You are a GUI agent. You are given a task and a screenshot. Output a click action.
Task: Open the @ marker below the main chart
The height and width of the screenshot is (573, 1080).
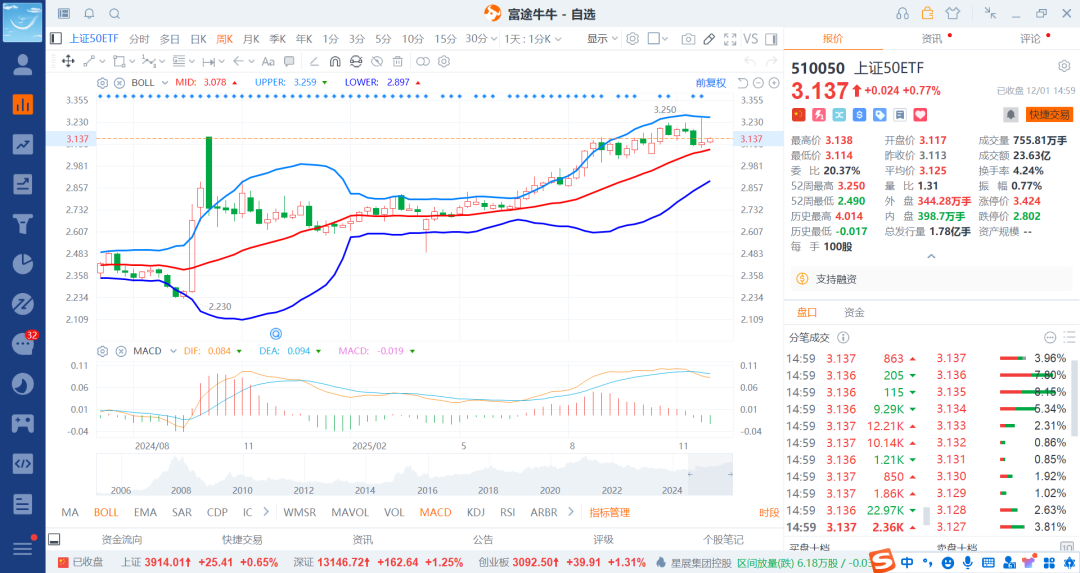(276, 334)
